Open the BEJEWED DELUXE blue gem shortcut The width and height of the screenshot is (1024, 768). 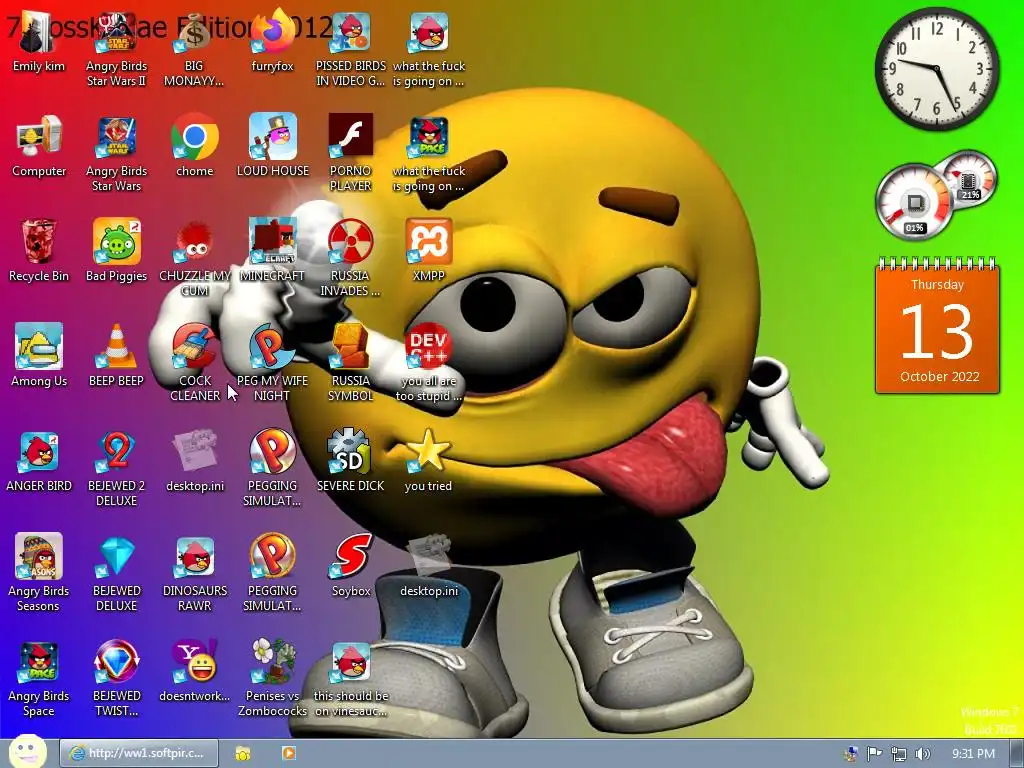116,573
